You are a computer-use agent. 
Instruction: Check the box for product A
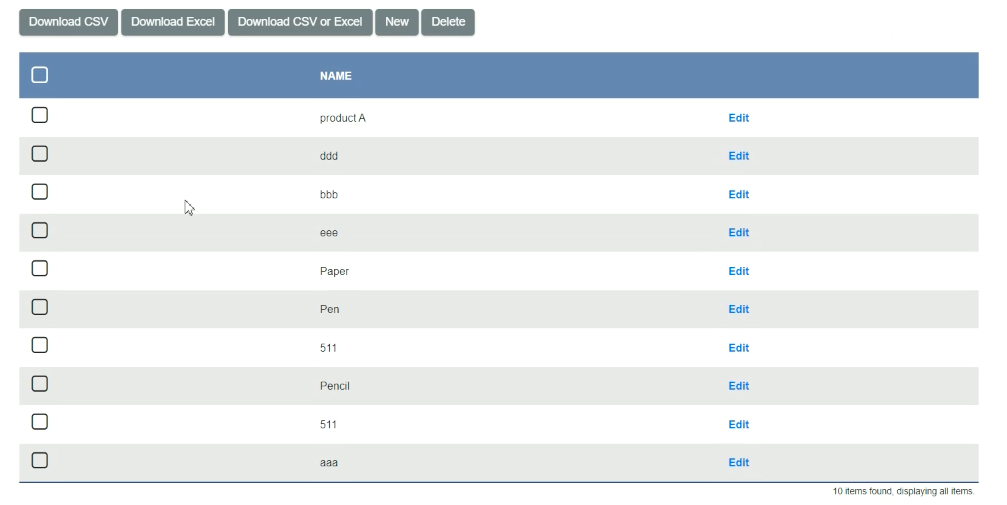[40, 115]
